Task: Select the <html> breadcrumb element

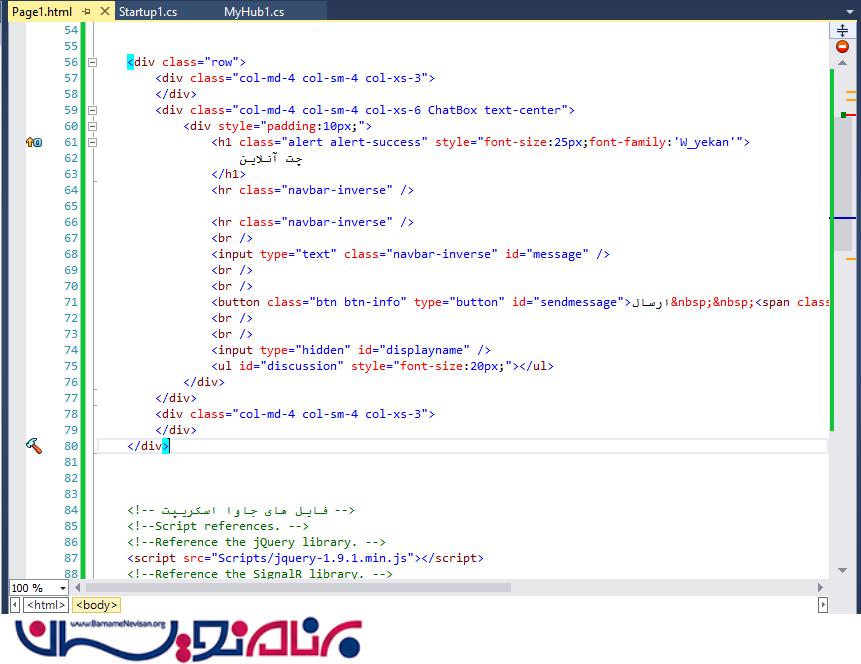Action: point(46,605)
